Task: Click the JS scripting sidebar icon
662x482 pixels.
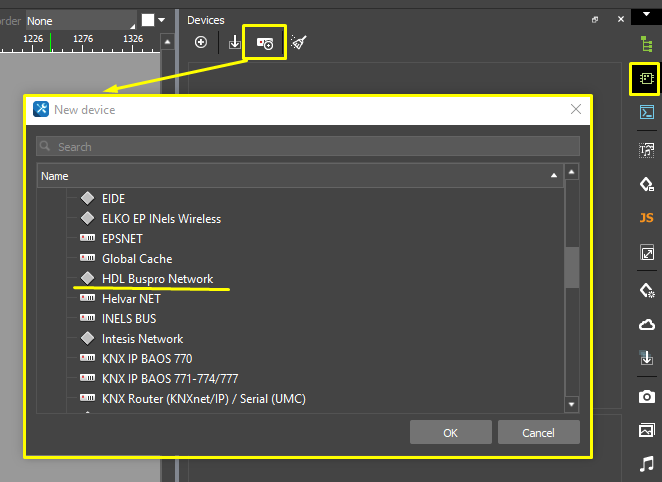Action: [x=646, y=217]
